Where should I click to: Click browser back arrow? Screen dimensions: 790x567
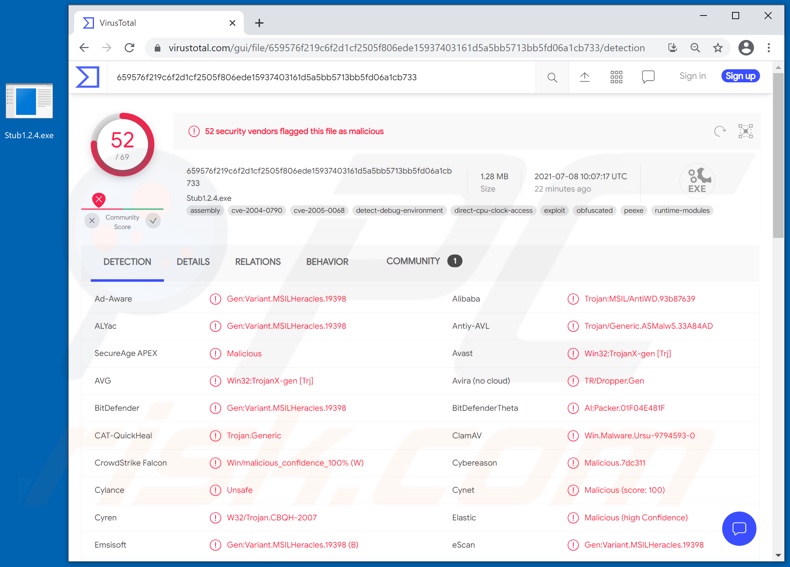[84, 48]
